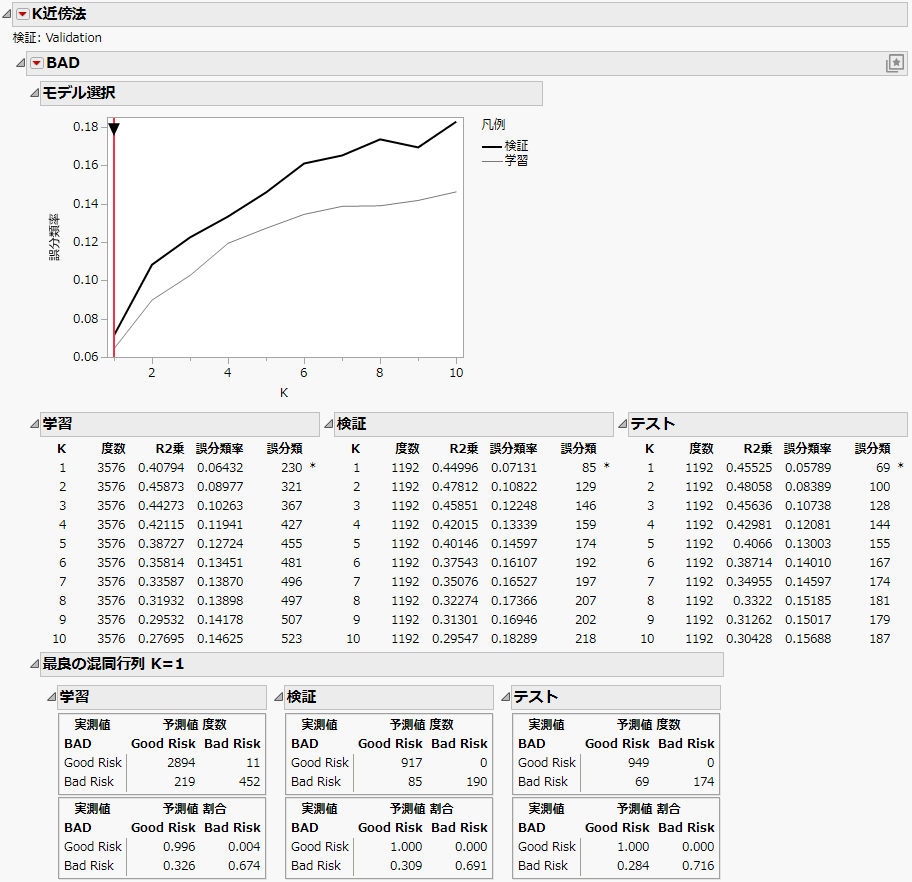Viewport: 912px width, 882px height.
Task: Collapse the BAD section disclosure triangle
Action: click(x=22, y=64)
